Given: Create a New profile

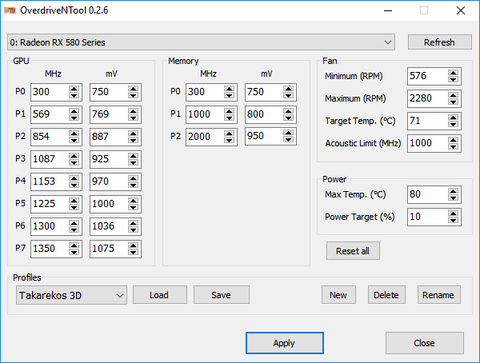Looking at the screenshot, I should coord(339,295).
